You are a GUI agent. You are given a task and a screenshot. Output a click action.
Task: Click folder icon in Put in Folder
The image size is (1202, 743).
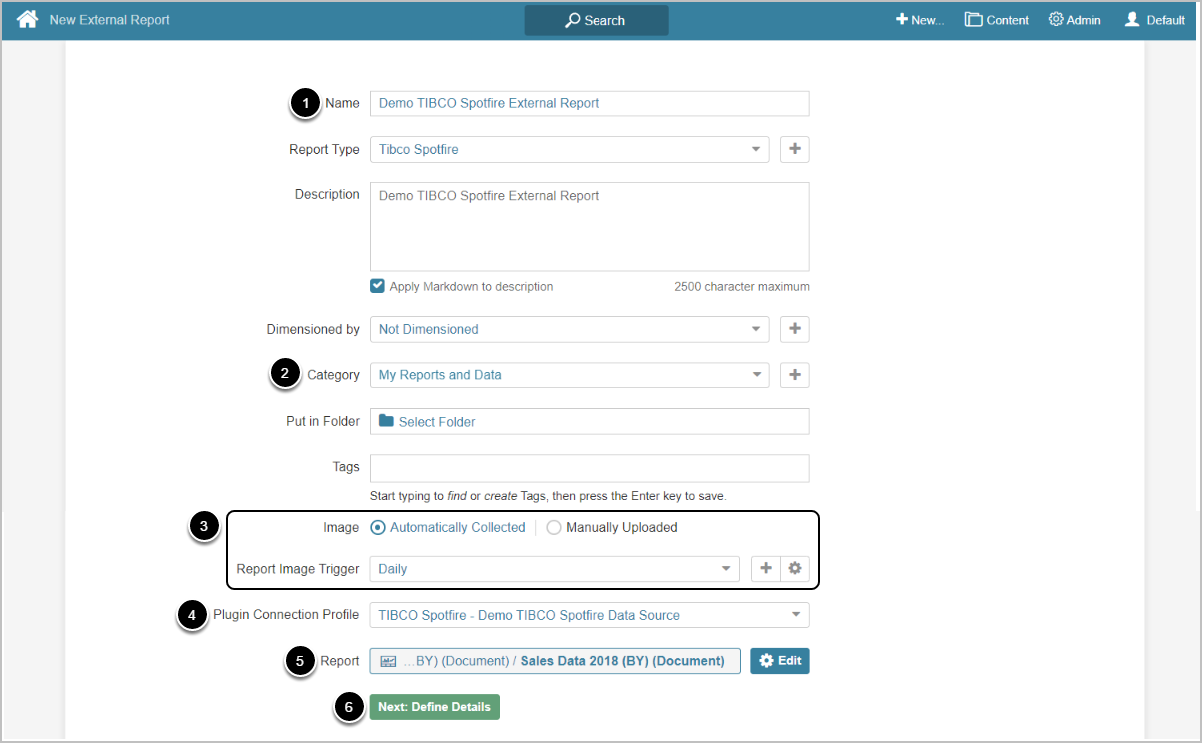pyautogui.click(x=386, y=422)
